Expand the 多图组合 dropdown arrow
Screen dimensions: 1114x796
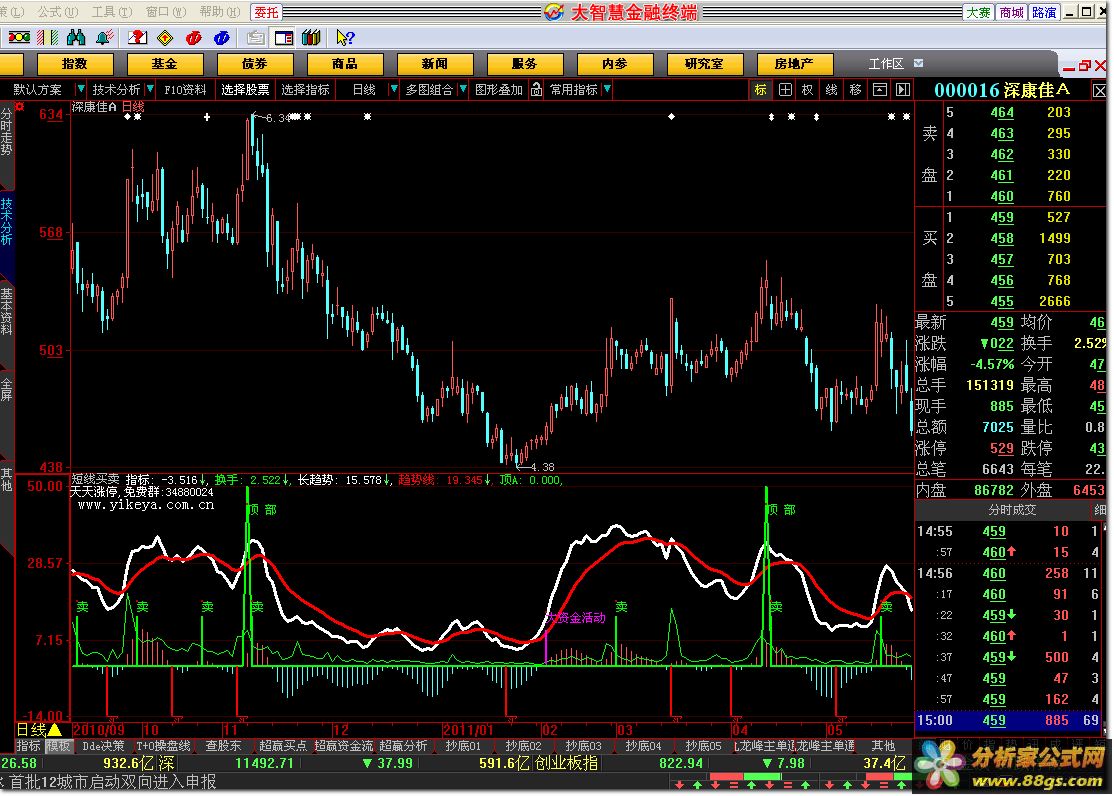pyautogui.click(x=463, y=89)
